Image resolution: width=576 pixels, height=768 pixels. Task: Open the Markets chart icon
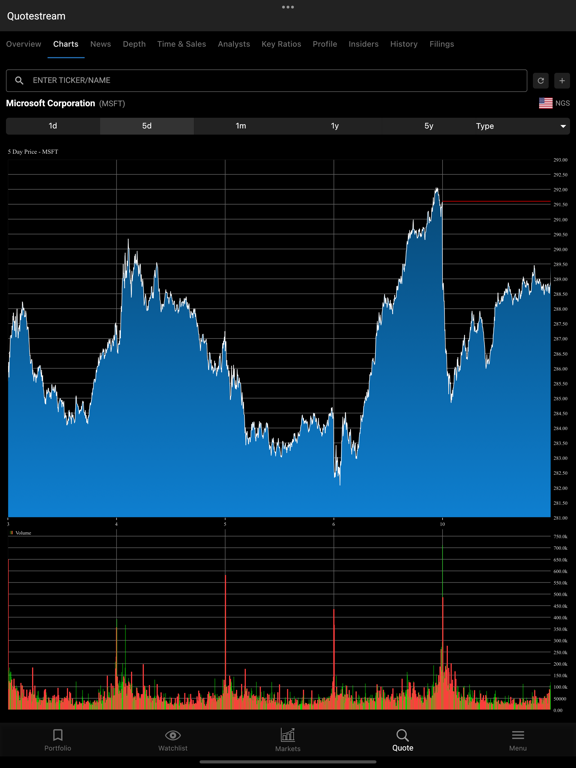coord(288,735)
